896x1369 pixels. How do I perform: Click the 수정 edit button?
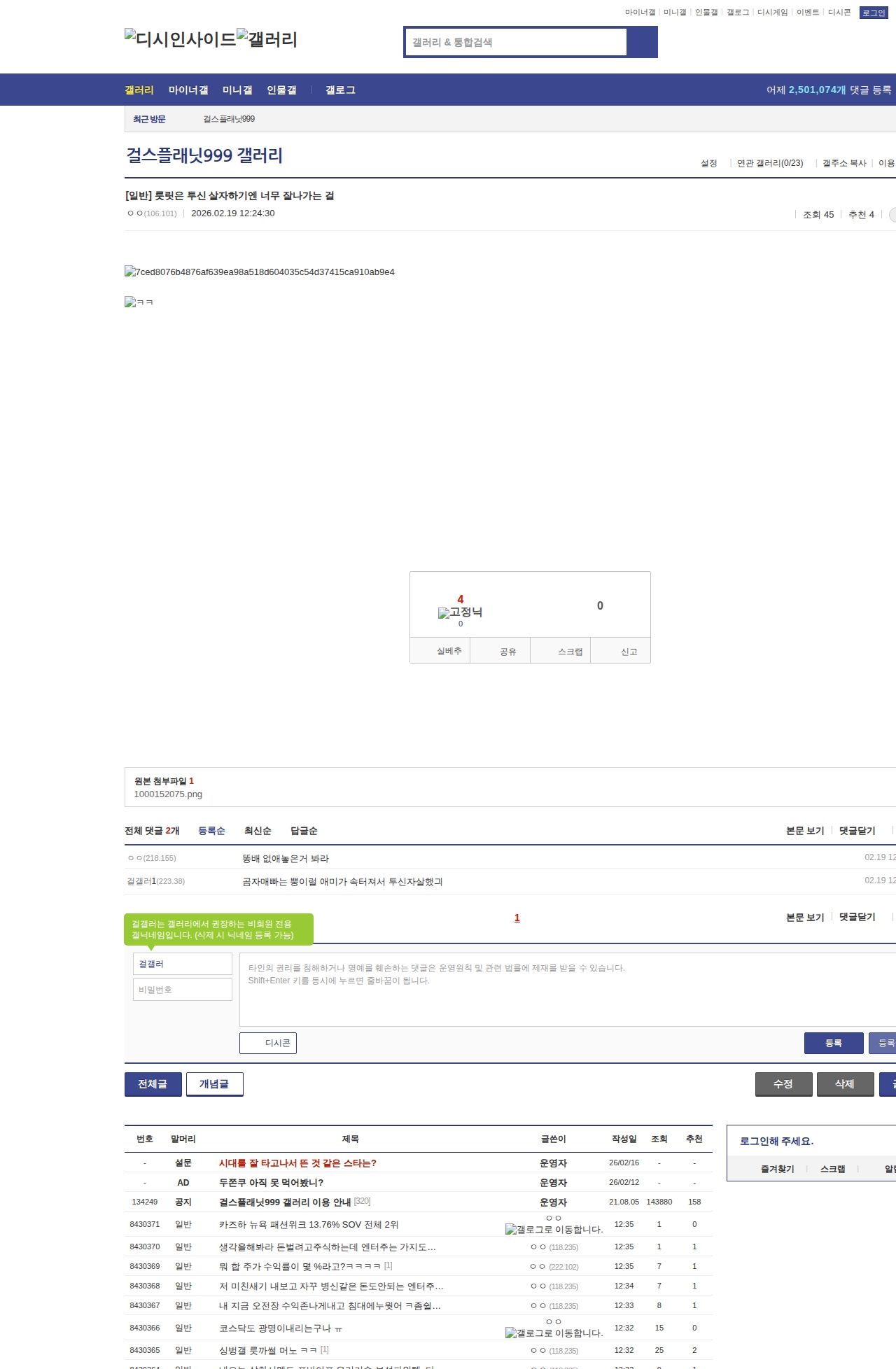click(784, 1084)
